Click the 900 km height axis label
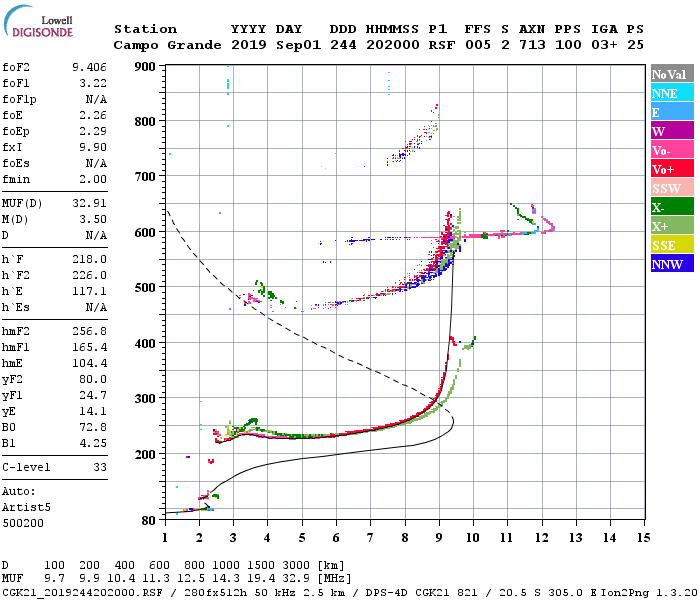Screen dimensions: 700x600 [x=145, y=67]
